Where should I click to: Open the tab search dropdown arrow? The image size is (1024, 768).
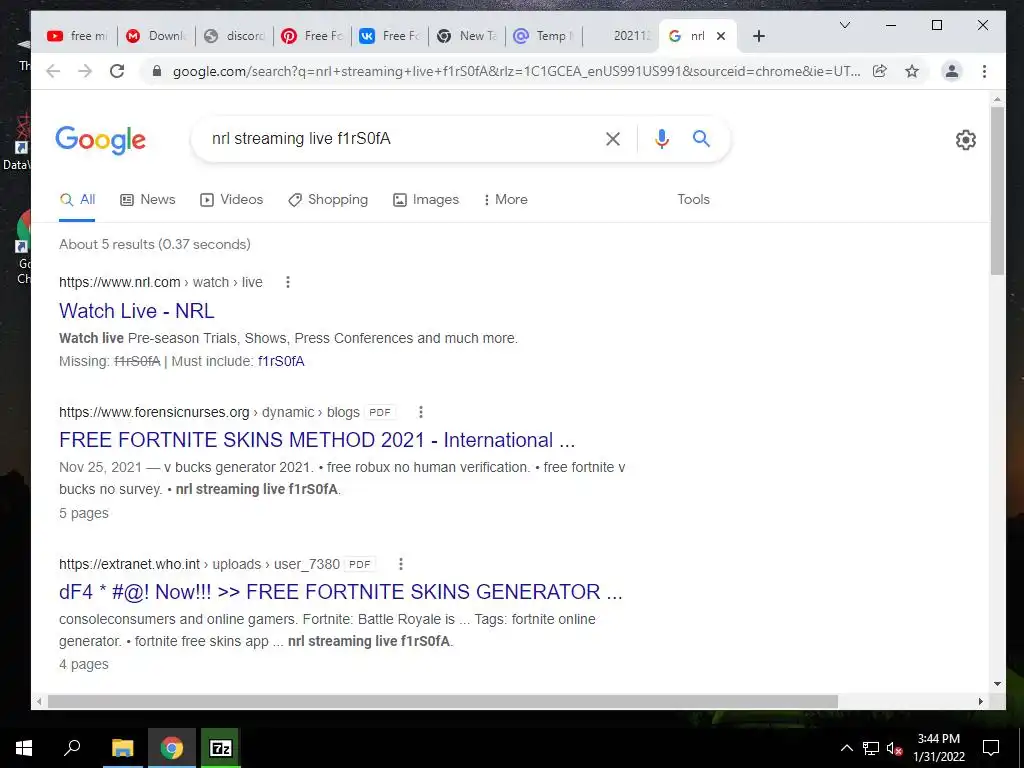click(x=844, y=25)
